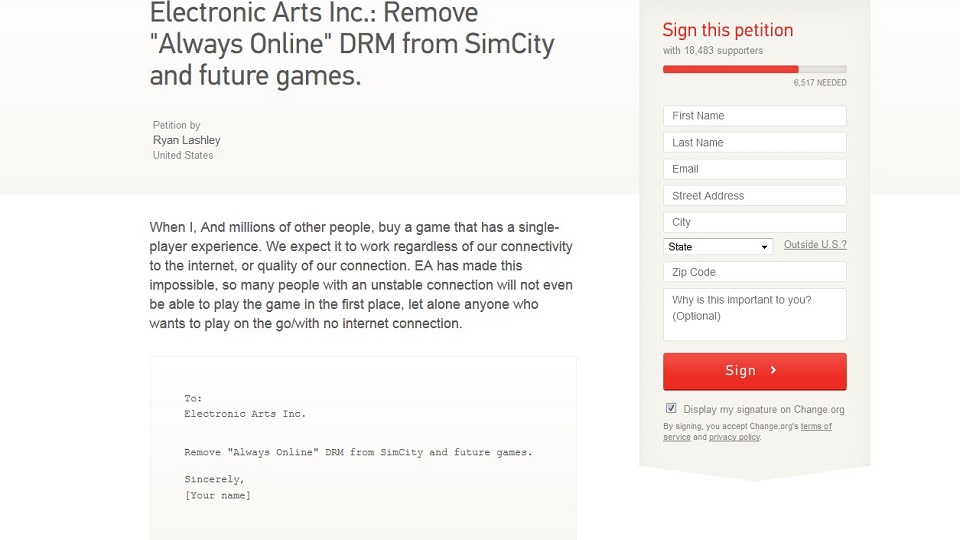This screenshot has height=540, width=960.
Task: Click the petition title heading
Action: pos(352,44)
